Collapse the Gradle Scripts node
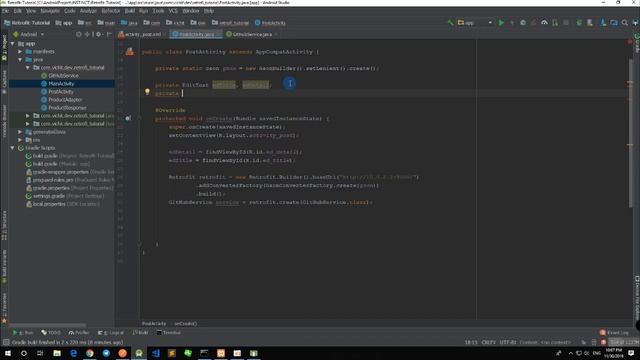This screenshot has height=360, width=640. [x=13, y=148]
